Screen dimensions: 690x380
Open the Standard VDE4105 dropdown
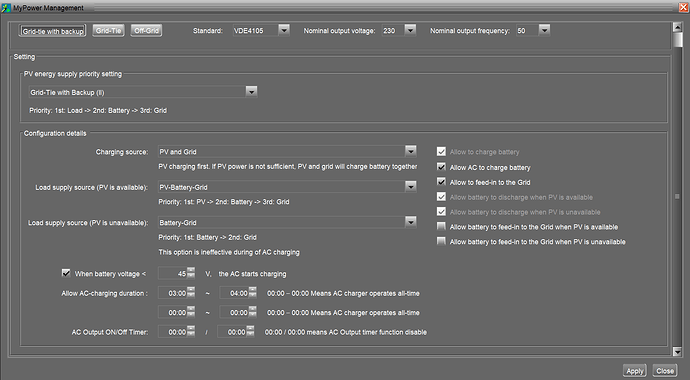[284, 30]
